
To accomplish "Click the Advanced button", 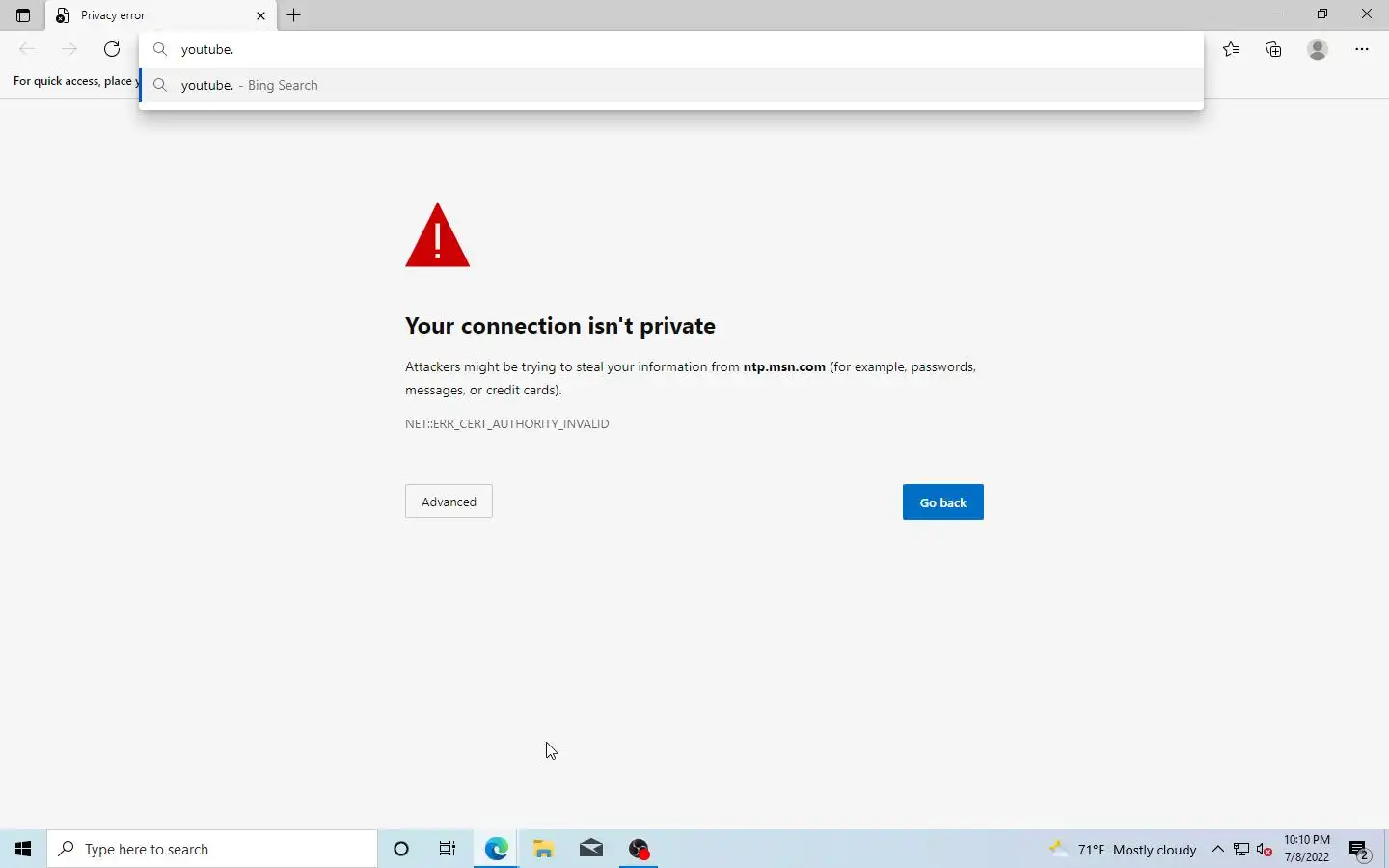I will coord(449,502).
